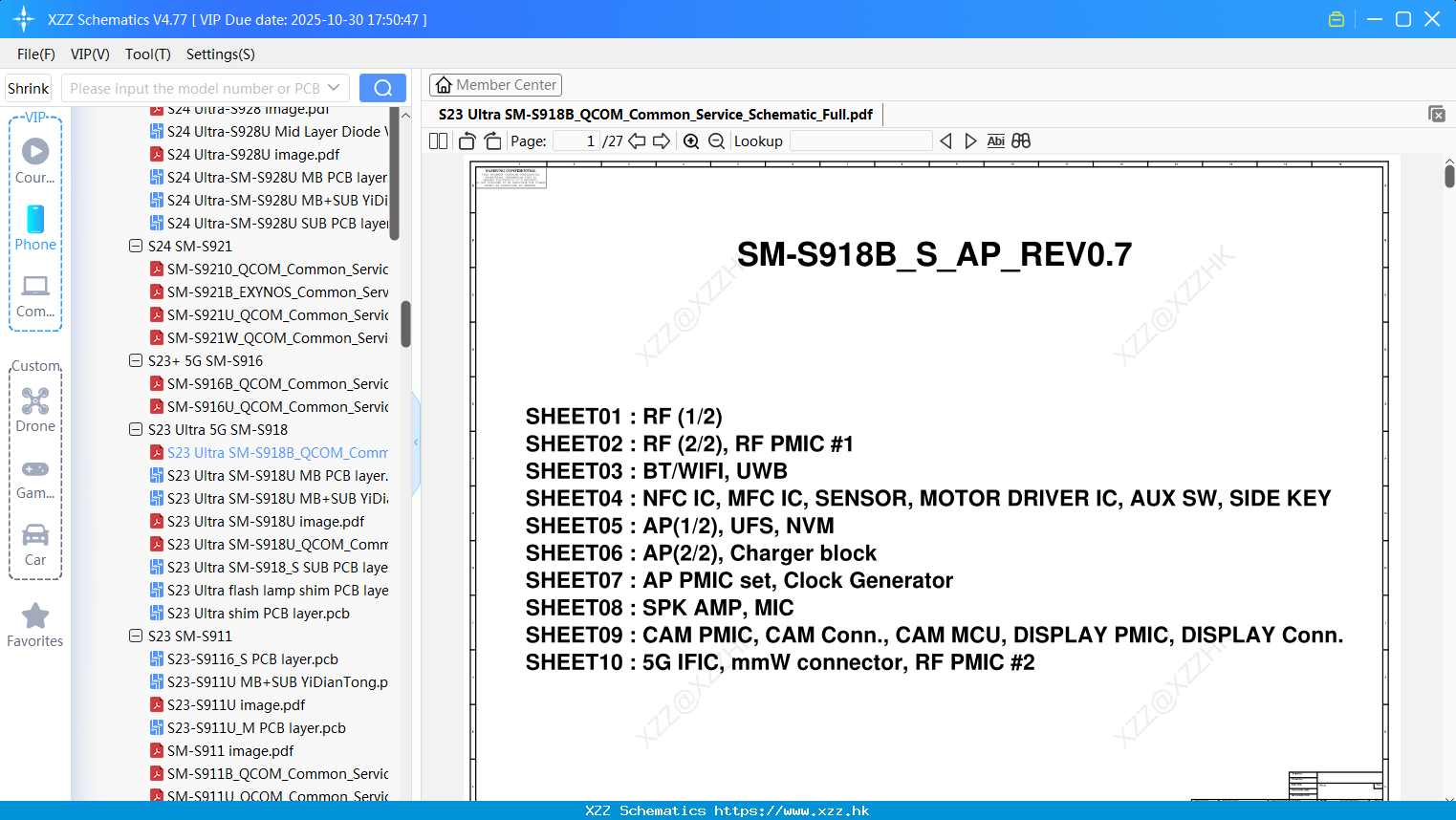Find next lookup match
Image resolution: width=1456 pixels, height=820 pixels.
[970, 141]
